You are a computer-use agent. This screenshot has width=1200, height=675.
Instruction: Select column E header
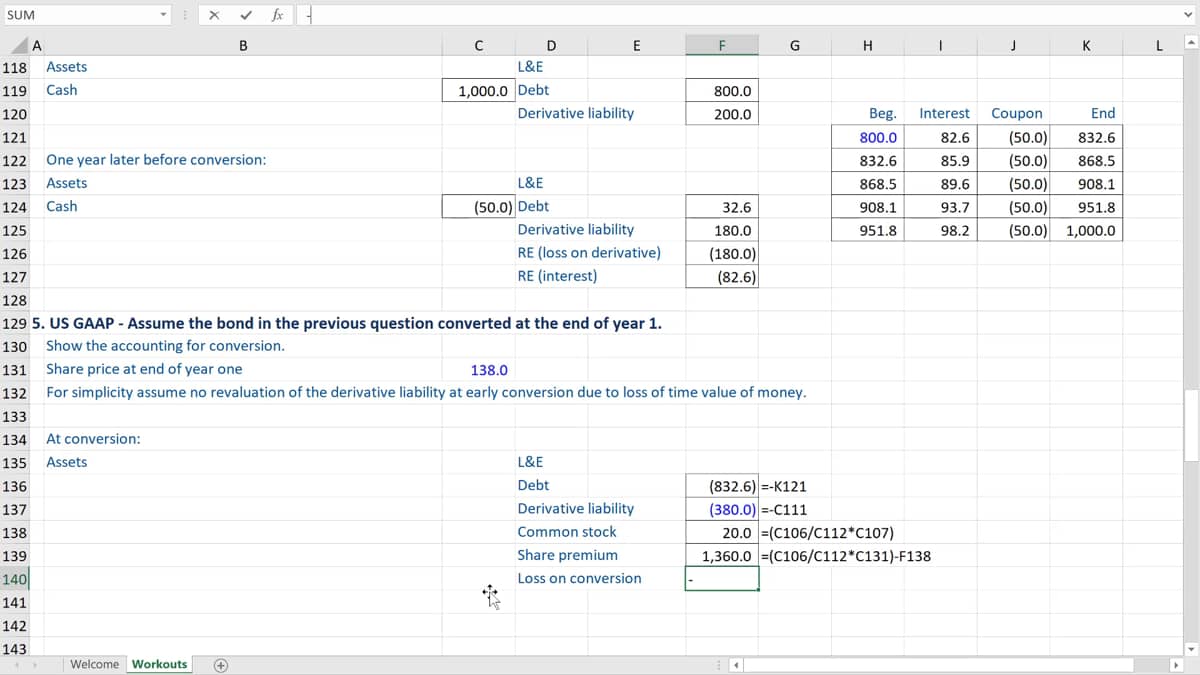[637, 45]
